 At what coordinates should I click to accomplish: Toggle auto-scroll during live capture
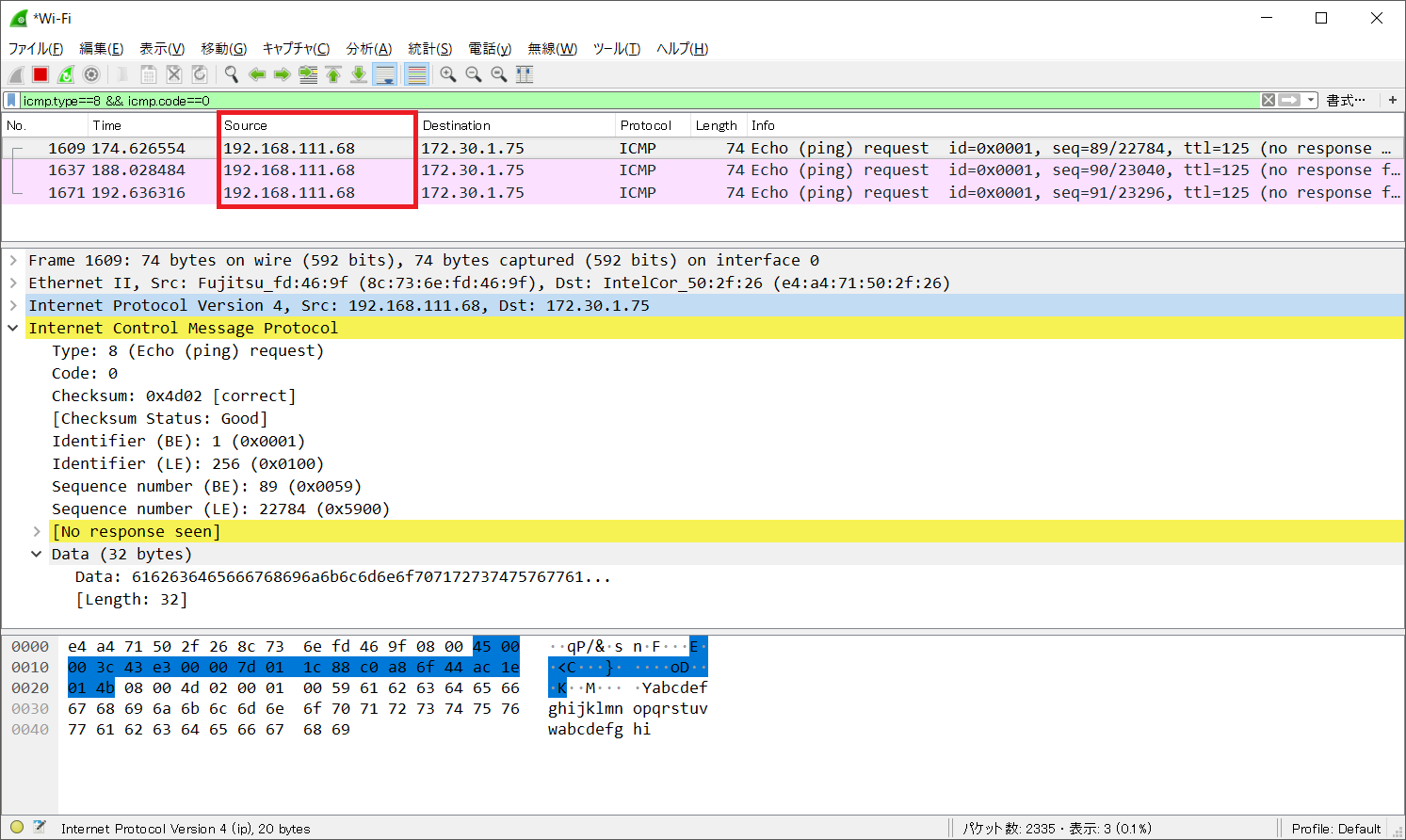point(385,74)
